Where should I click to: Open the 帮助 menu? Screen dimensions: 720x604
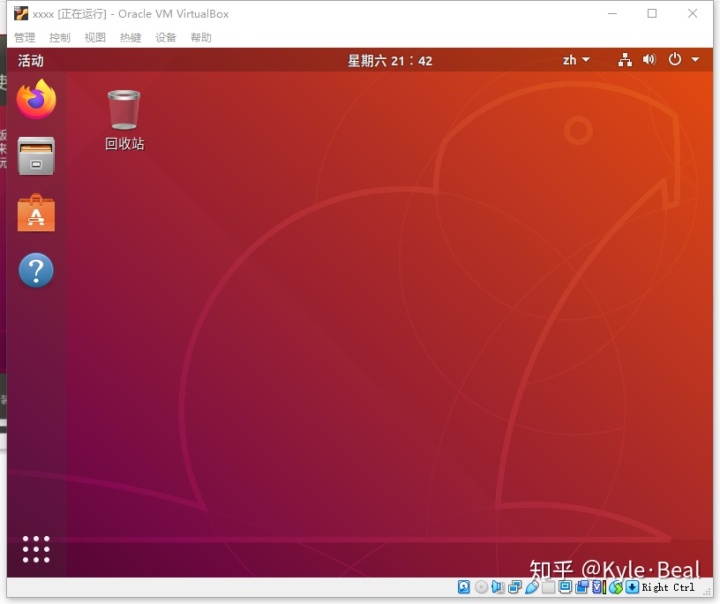pyautogui.click(x=201, y=38)
